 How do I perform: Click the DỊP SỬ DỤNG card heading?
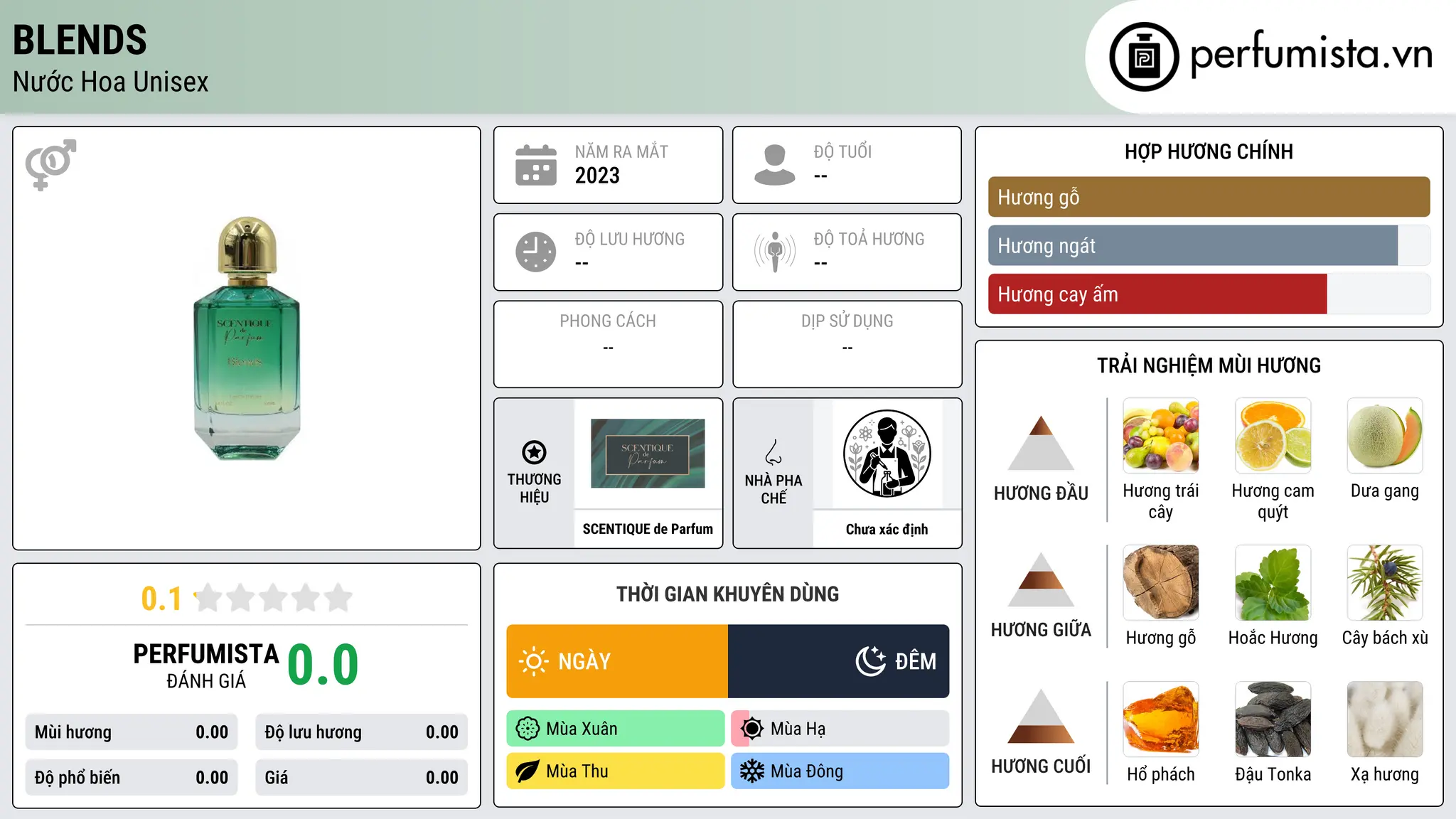point(847,321)
